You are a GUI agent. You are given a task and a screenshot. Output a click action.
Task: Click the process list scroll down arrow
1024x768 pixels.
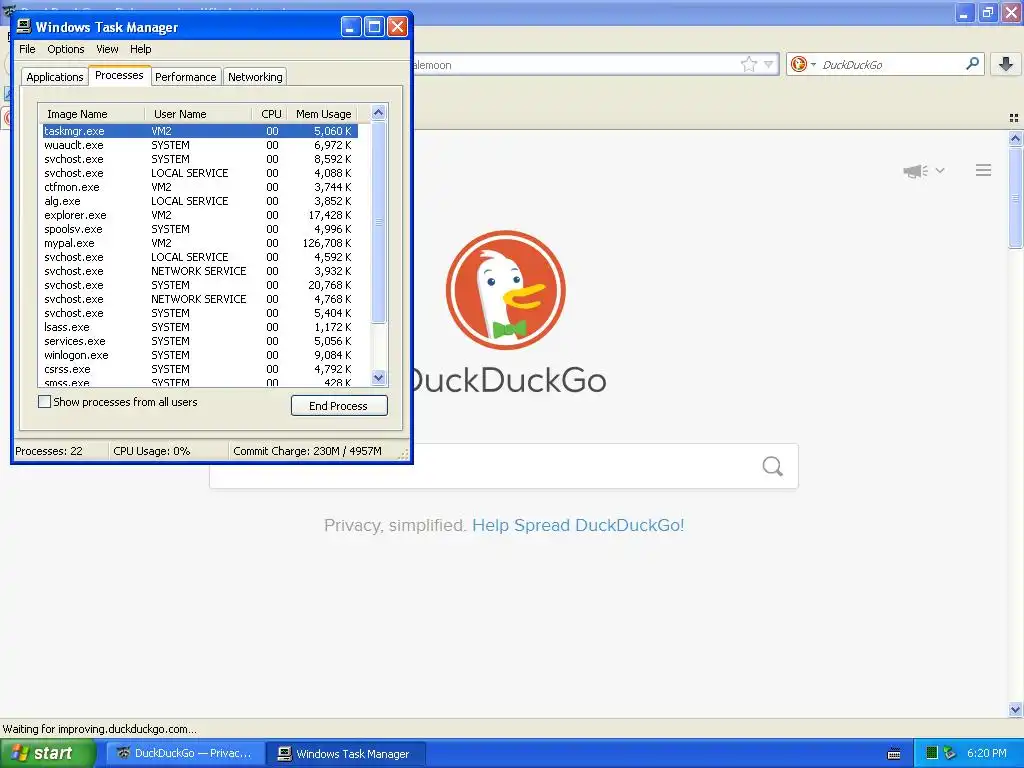pos(378,377)
